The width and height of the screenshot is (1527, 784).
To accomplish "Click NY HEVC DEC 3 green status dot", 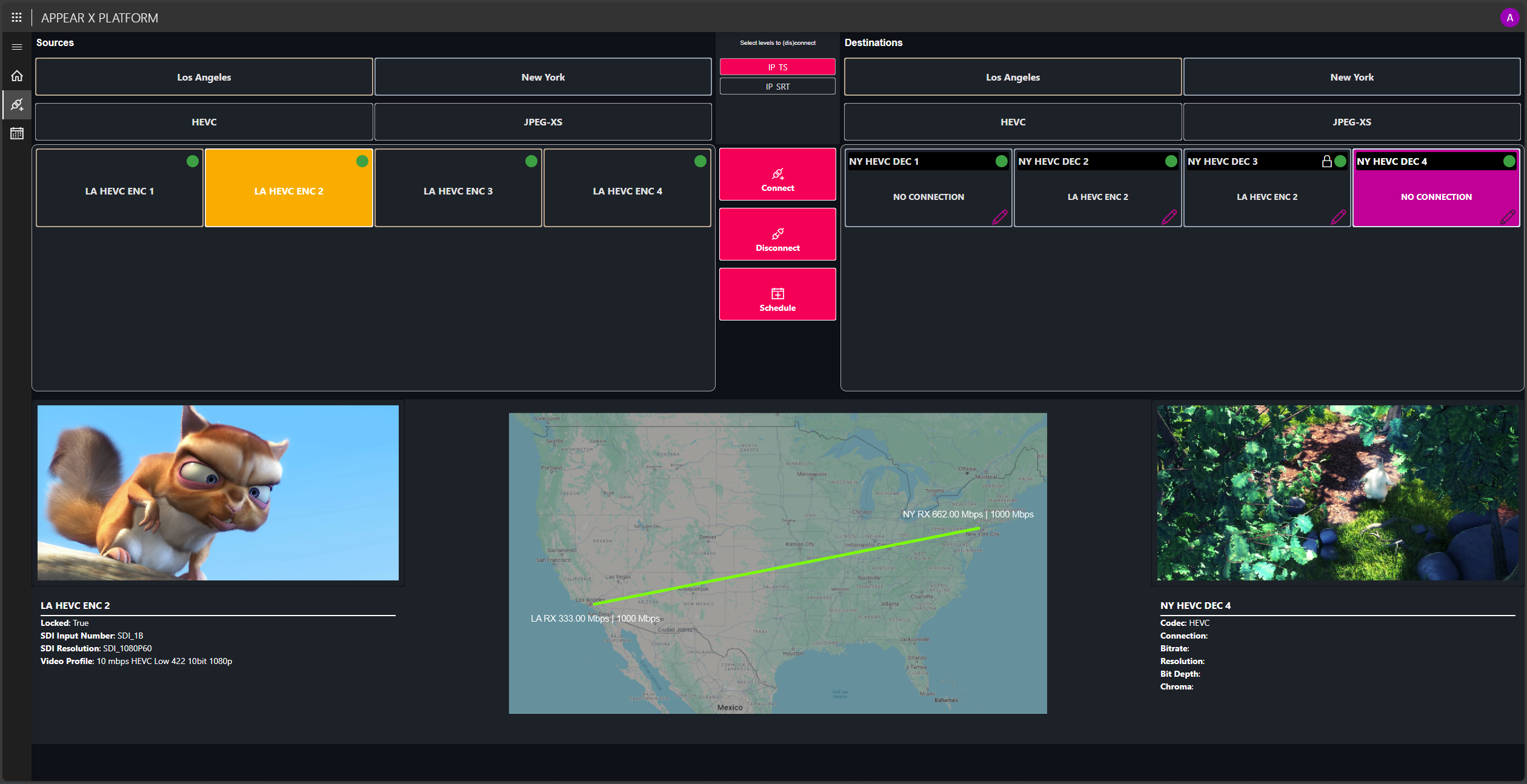I will pos(1340,161).
